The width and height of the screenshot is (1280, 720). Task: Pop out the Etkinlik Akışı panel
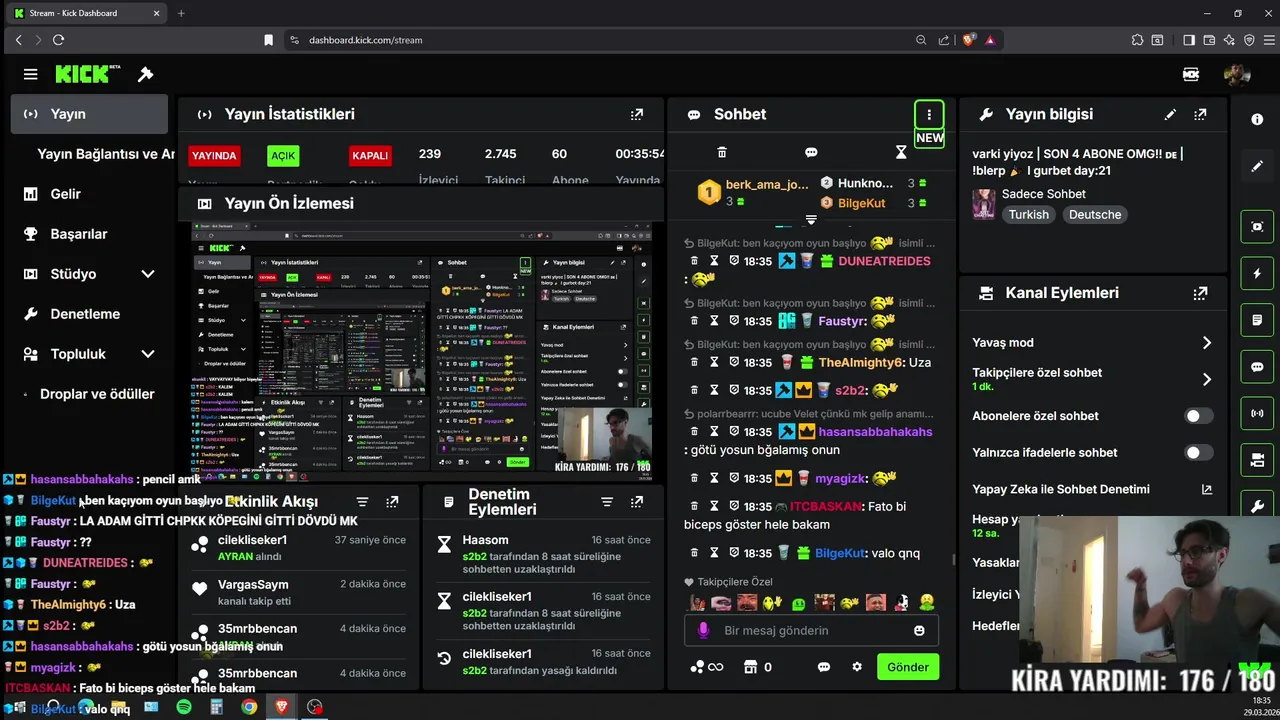(392, 502)
